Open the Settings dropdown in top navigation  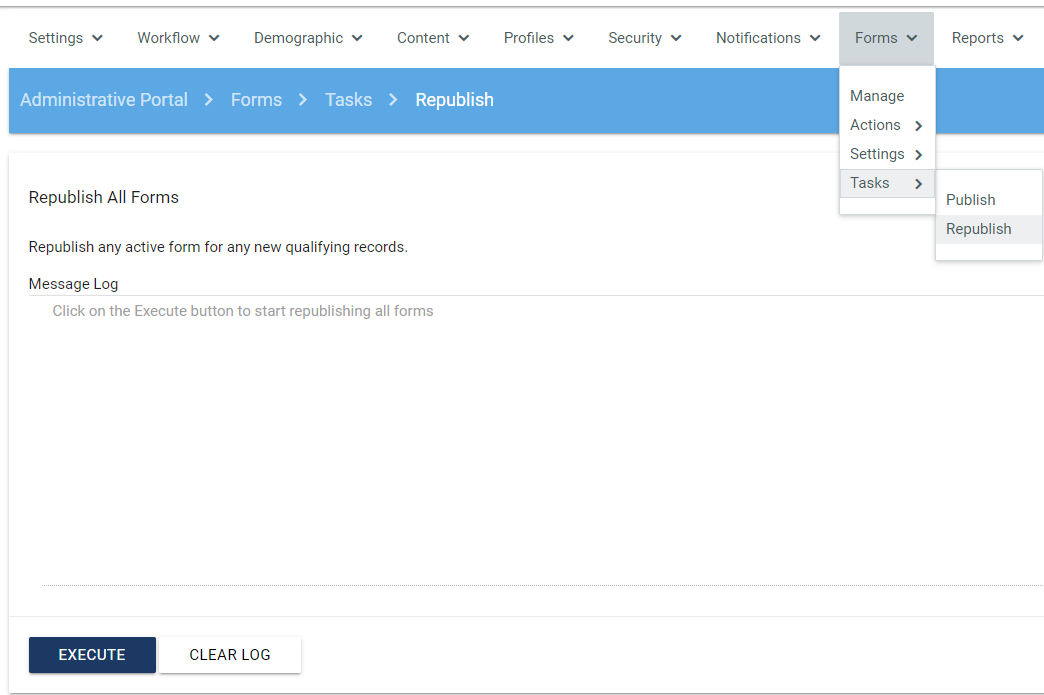coord(65,38)
